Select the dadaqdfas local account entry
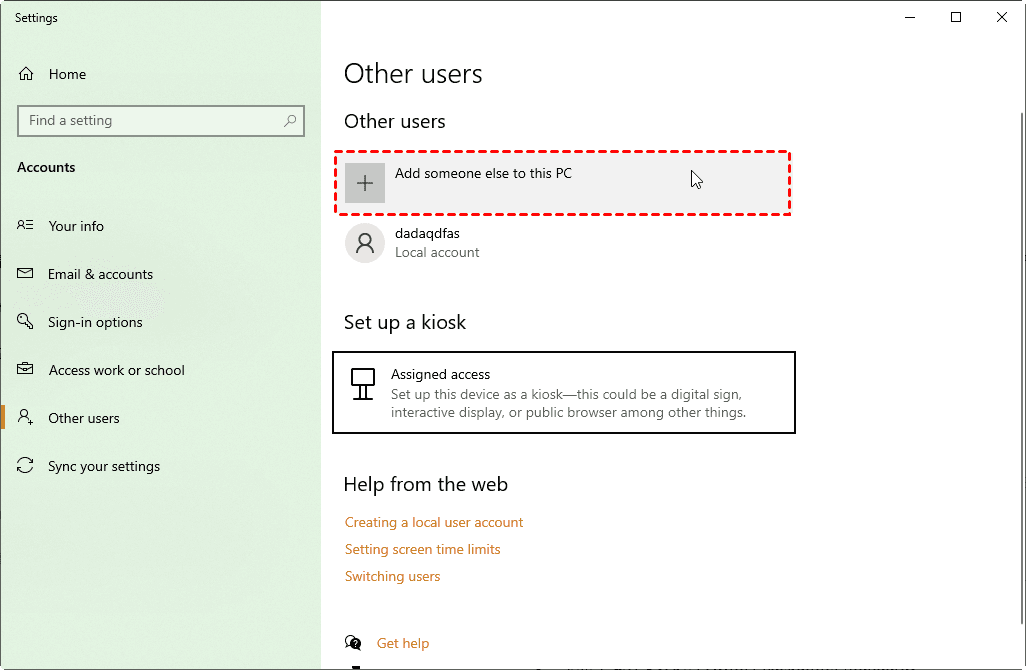Image resolution: width=1026 pixels, height=670 pixels. 437,243
